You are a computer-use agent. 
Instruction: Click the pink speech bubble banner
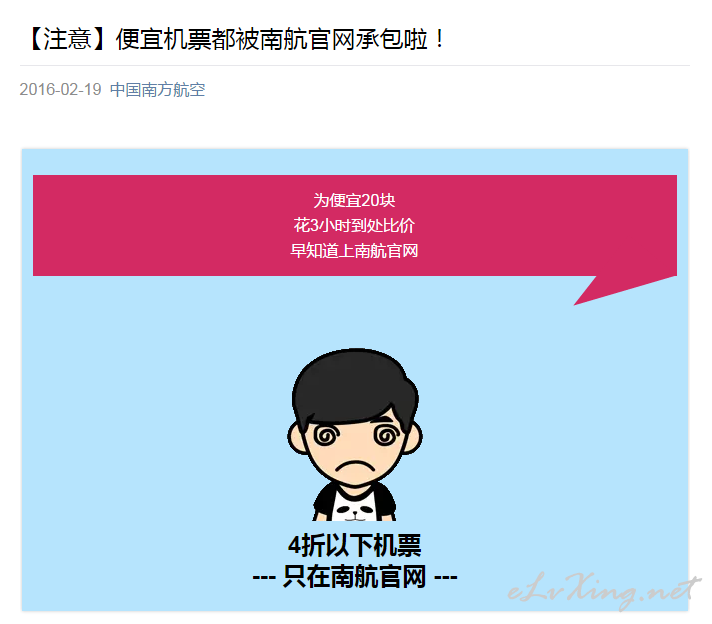click(355, 226)
